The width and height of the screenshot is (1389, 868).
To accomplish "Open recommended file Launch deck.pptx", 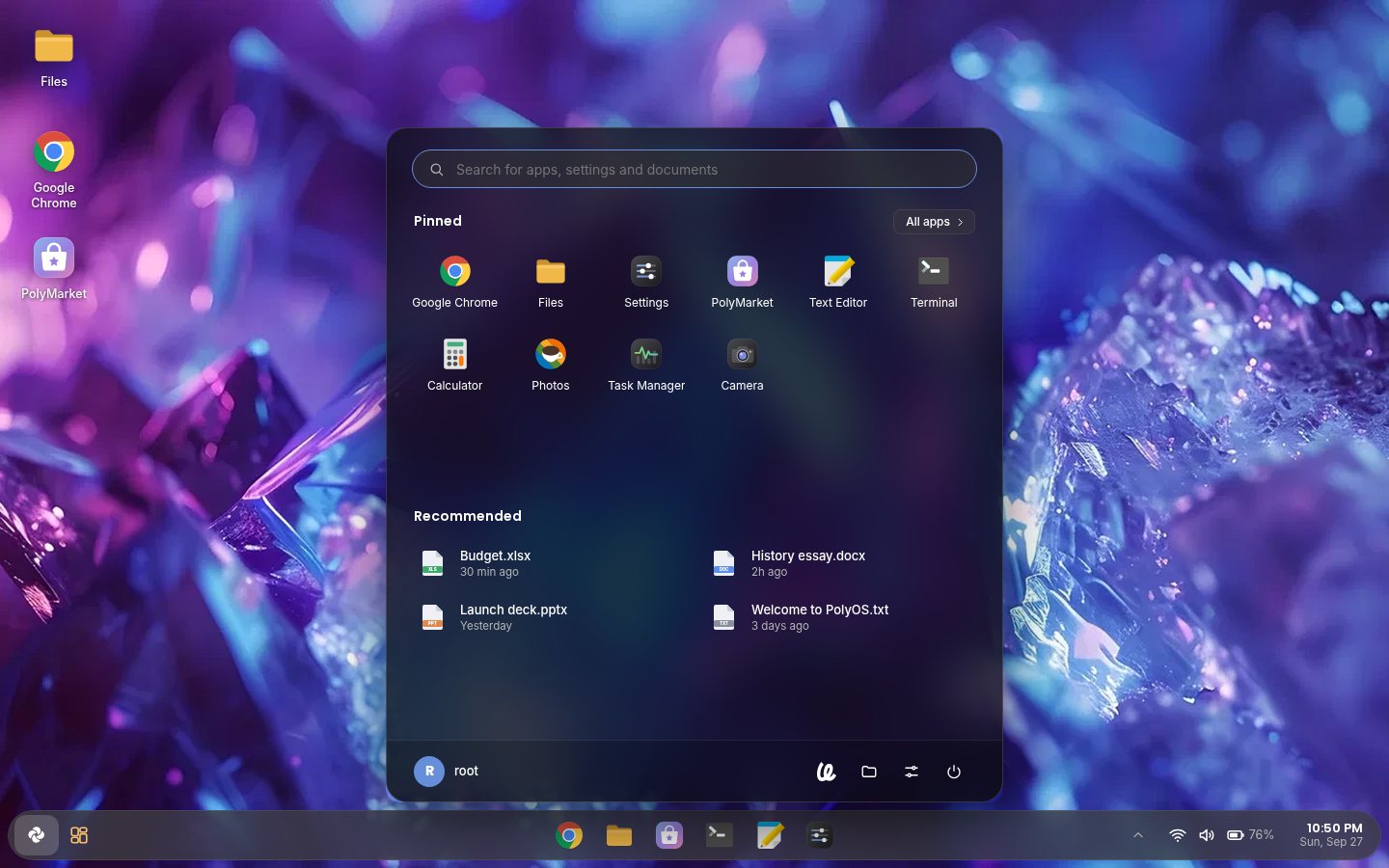I will pos(550,617).
